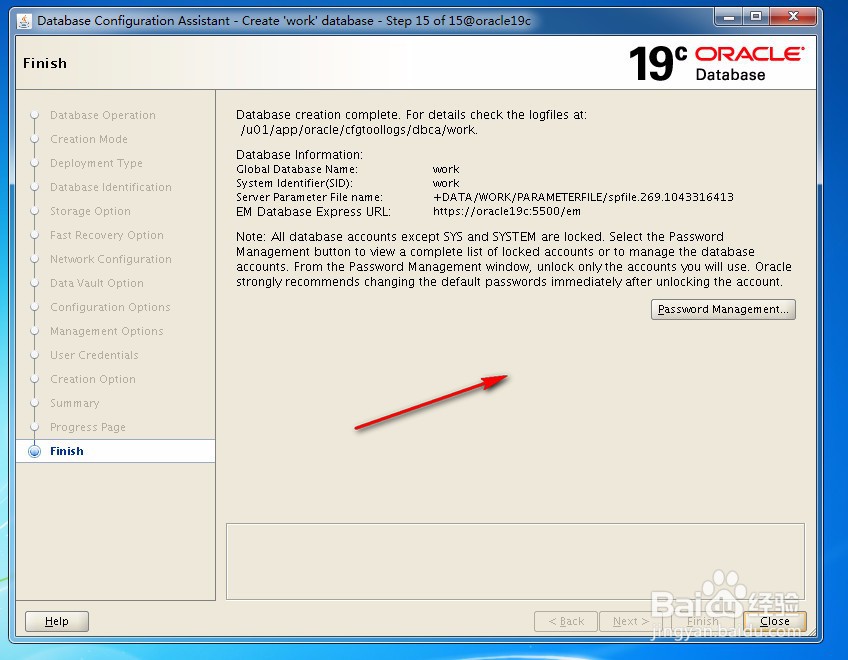
Task: Maximize the Database Configuration Assistant window
Action: [x=756, y=17]
